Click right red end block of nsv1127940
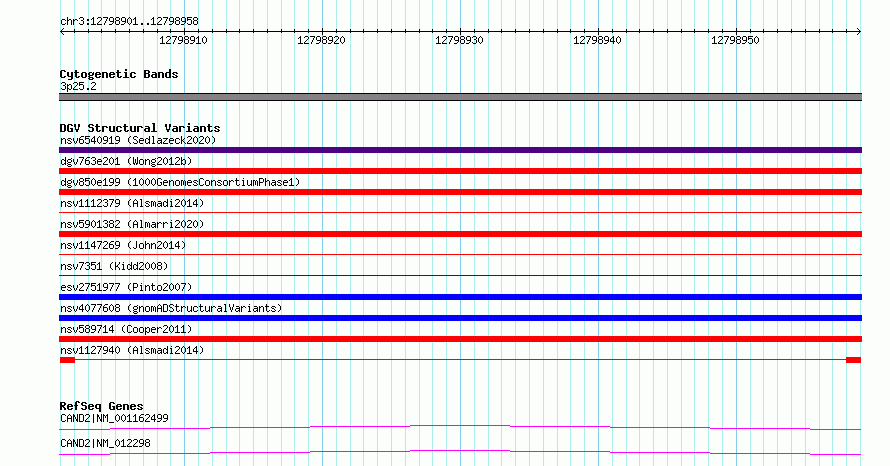 tap(854, 360)
